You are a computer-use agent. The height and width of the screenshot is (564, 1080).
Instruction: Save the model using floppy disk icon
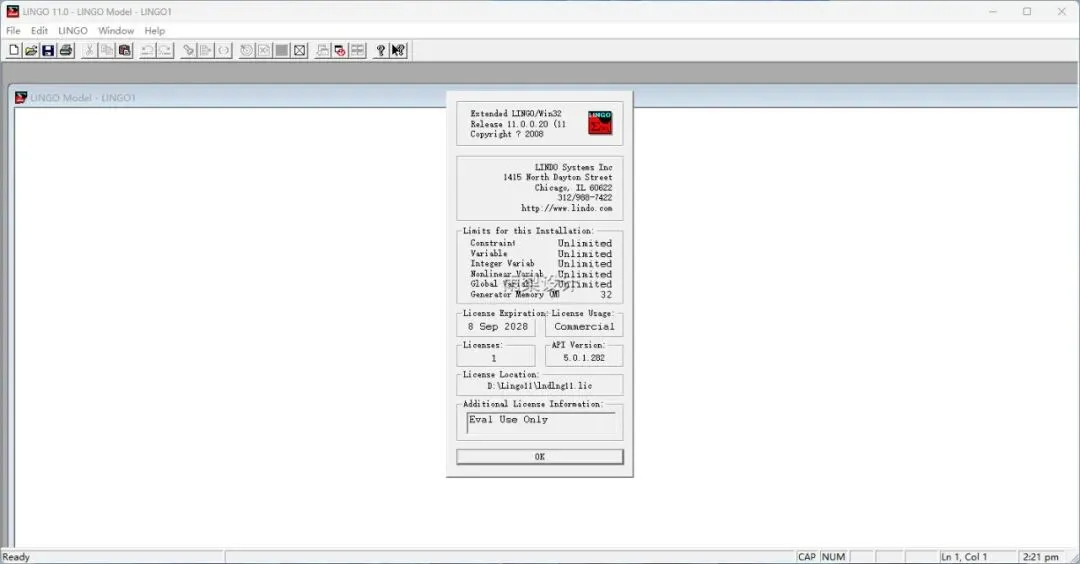point(48,50)
